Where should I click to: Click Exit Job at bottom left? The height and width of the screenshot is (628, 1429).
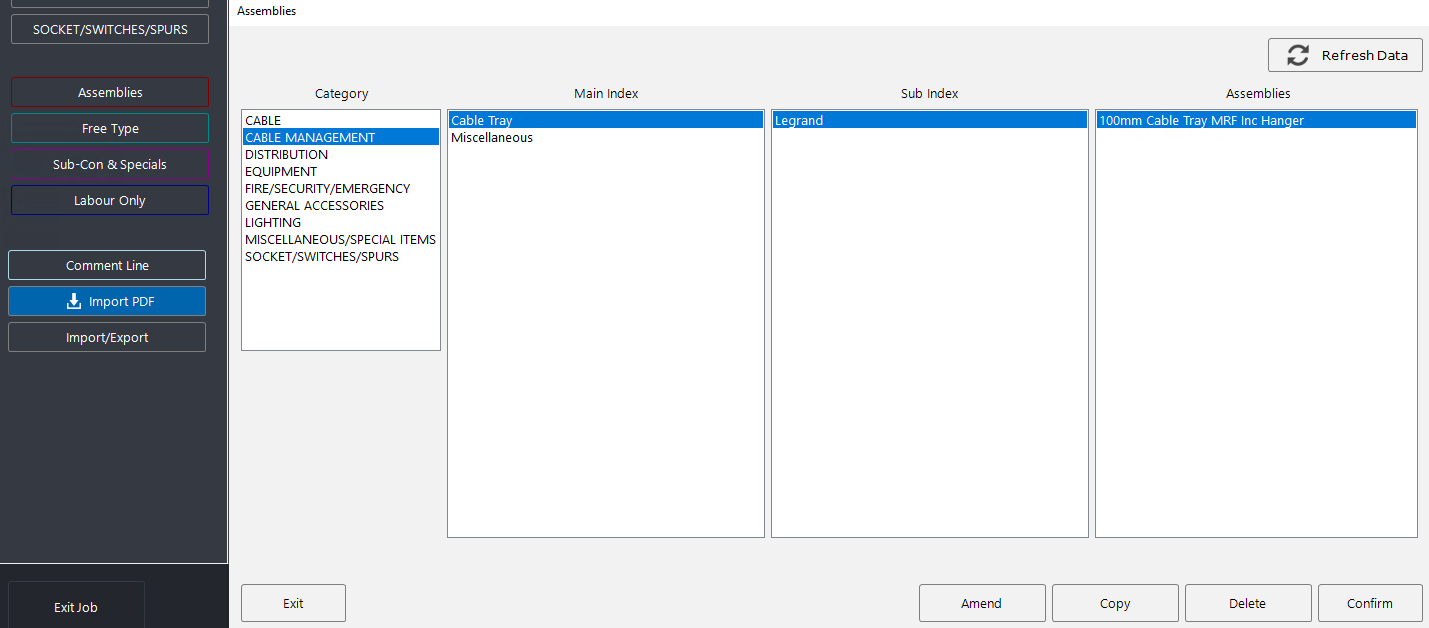coord(75,607)
